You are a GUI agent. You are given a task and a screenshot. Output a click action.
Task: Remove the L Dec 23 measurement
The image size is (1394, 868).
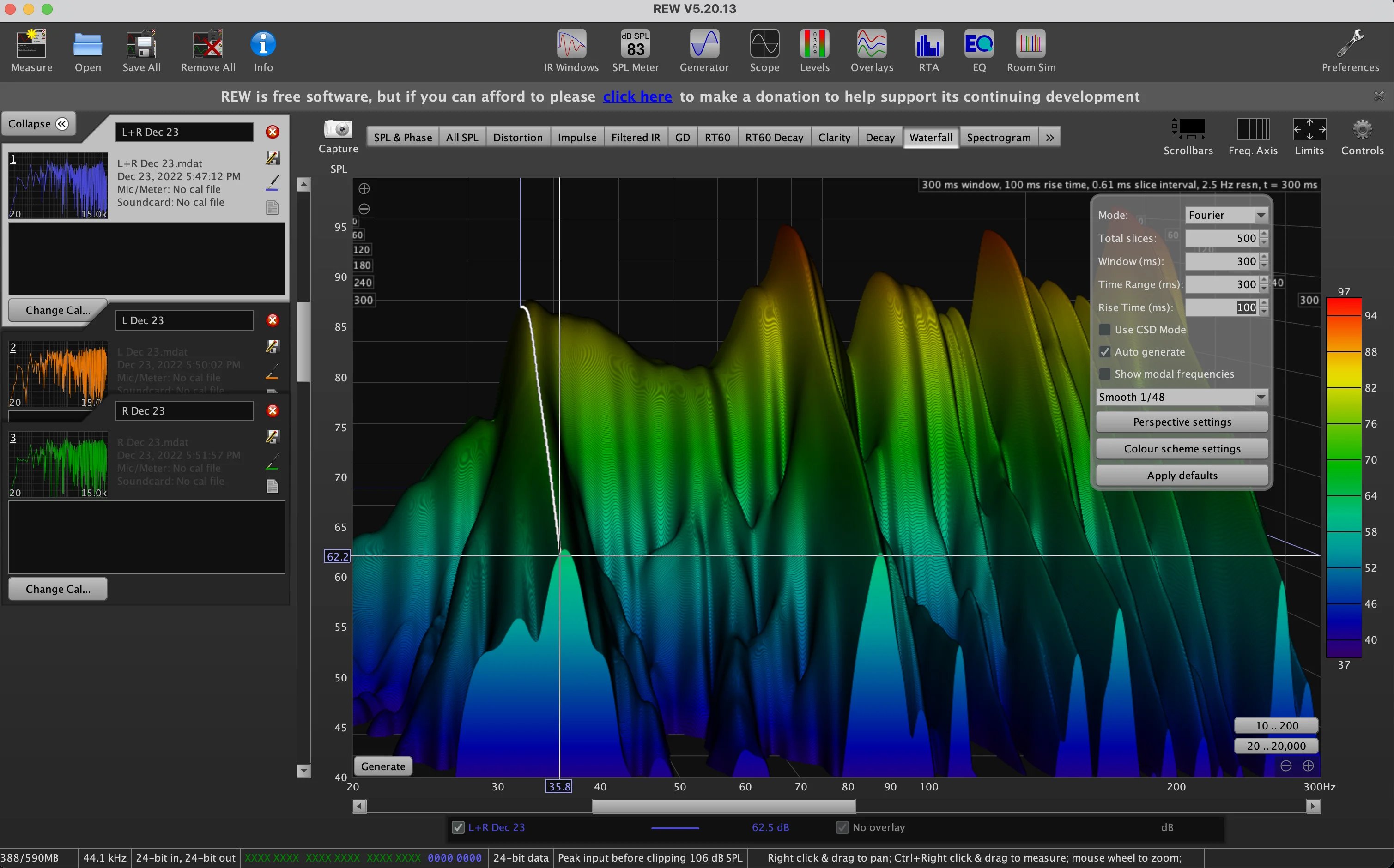pyautogui.click(x=273, y=320)
